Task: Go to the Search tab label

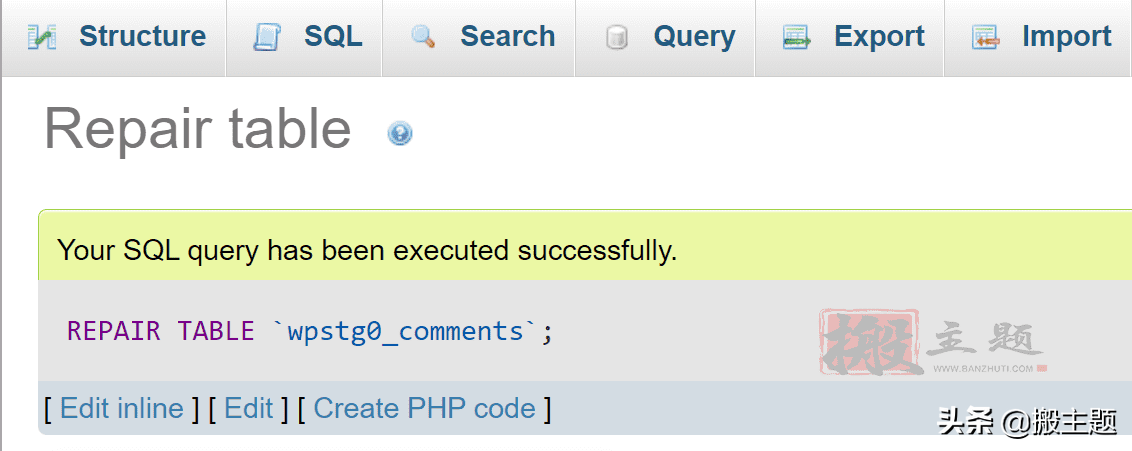Action: pyautogui.click(x=507, y=37)
